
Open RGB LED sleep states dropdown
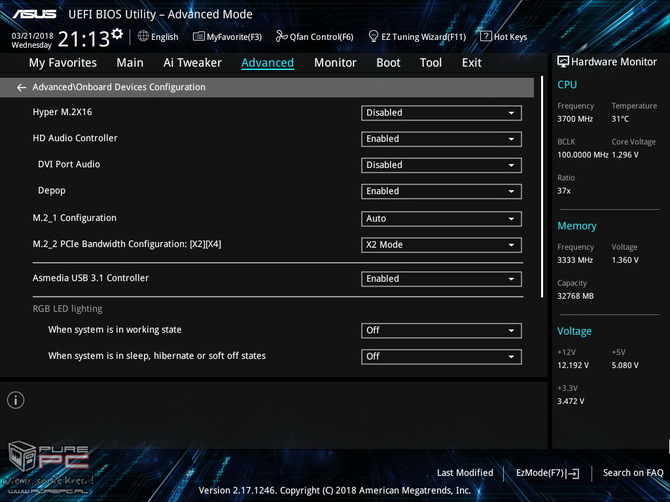441,356
